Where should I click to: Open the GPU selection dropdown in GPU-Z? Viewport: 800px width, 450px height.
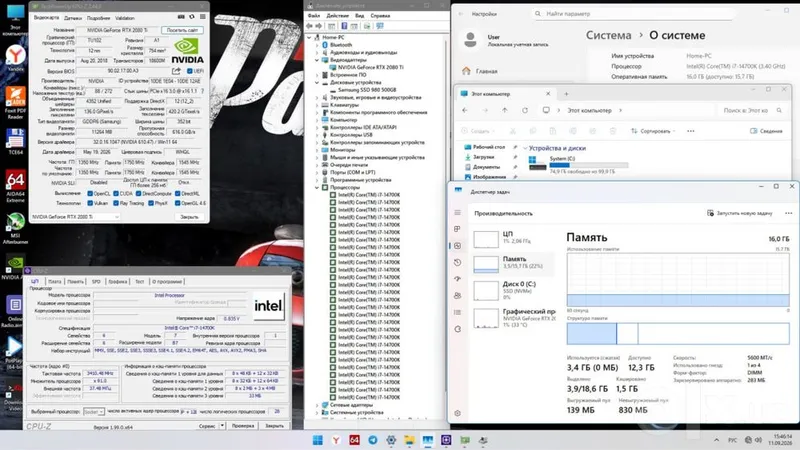pos(76,217)
